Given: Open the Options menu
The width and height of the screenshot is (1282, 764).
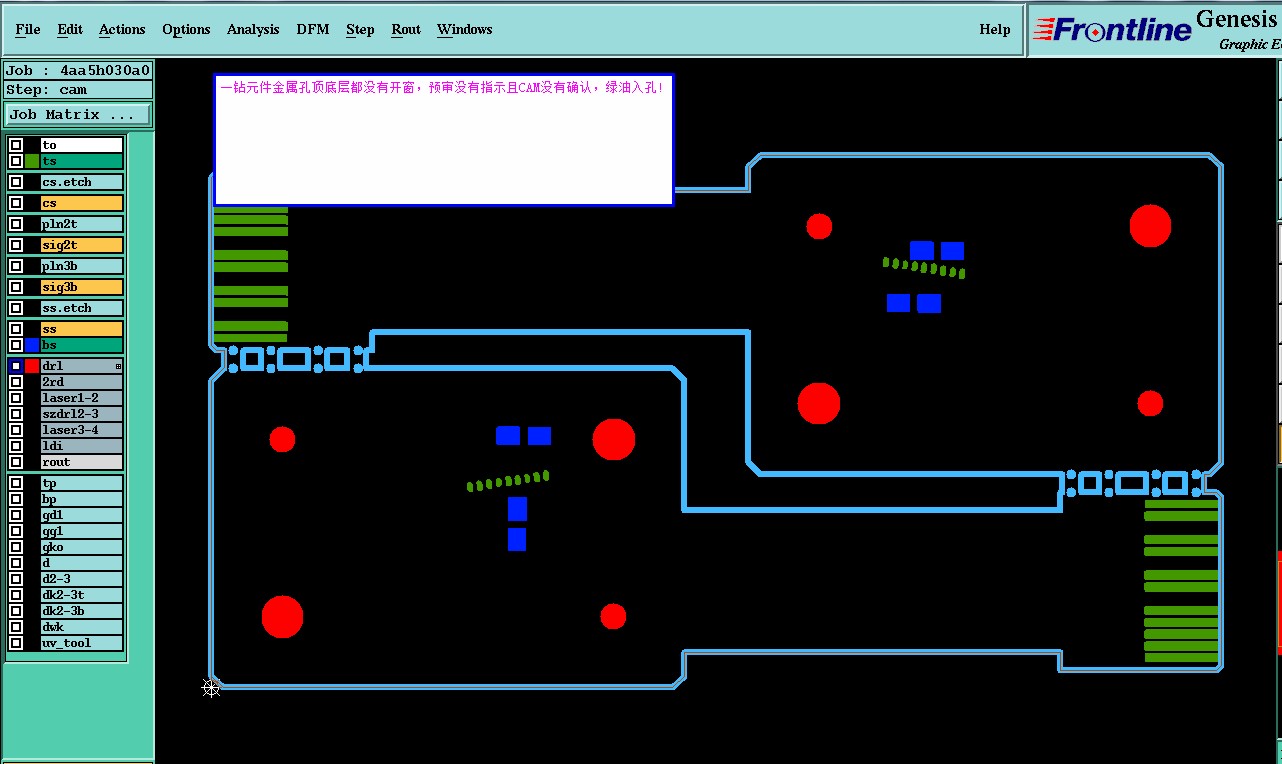Looking at the screenshot, I should coord(186,29).
